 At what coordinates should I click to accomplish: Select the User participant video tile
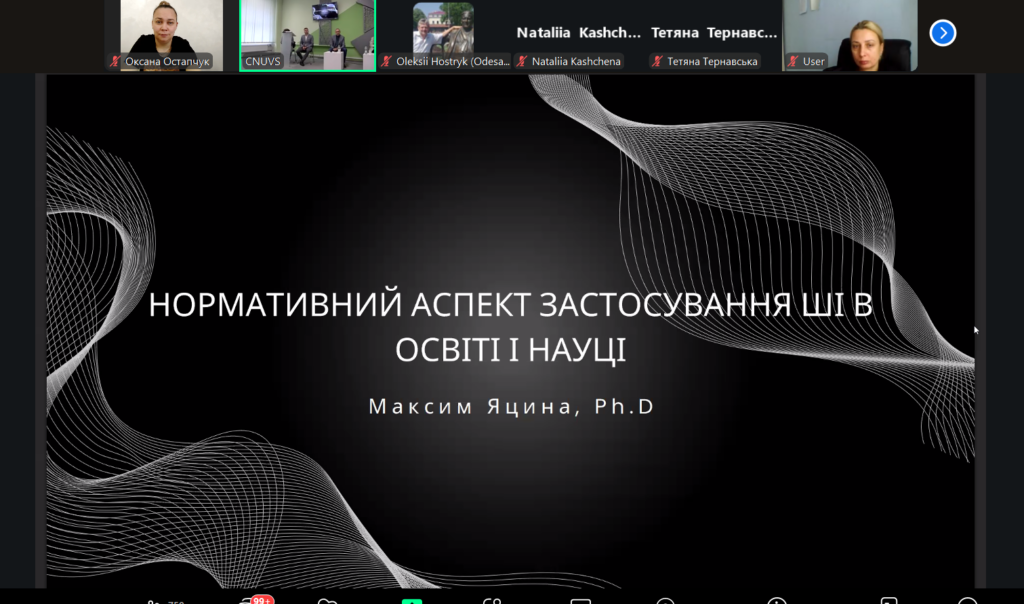click(849, 28)
